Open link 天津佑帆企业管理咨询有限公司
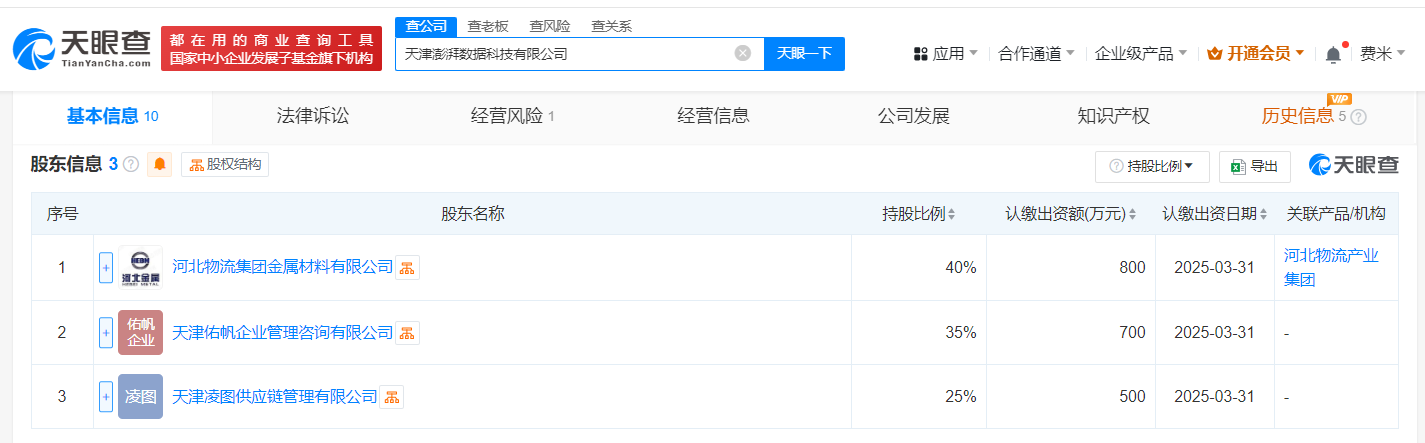This screenshot has width=1425, height=443. pyautogui.click(x=283, y=333)
